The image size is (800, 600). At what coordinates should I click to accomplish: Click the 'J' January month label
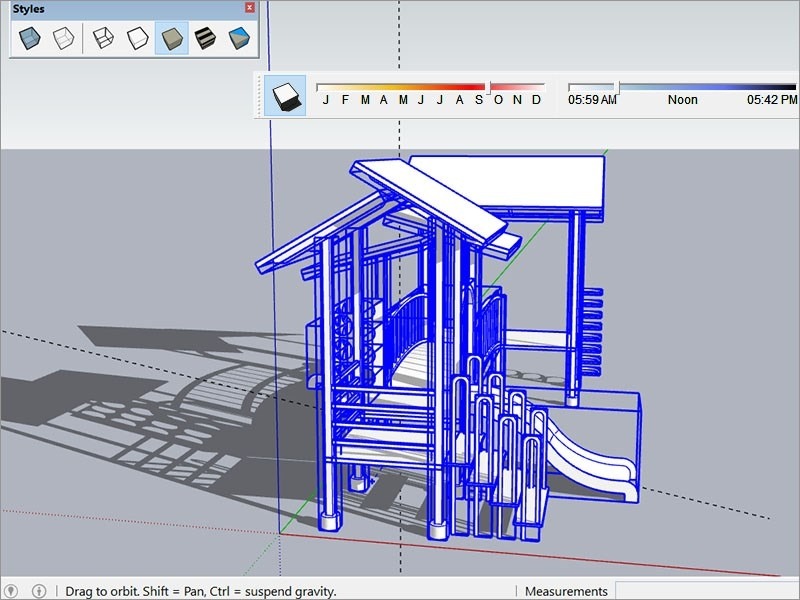click(x=326, y=100)
